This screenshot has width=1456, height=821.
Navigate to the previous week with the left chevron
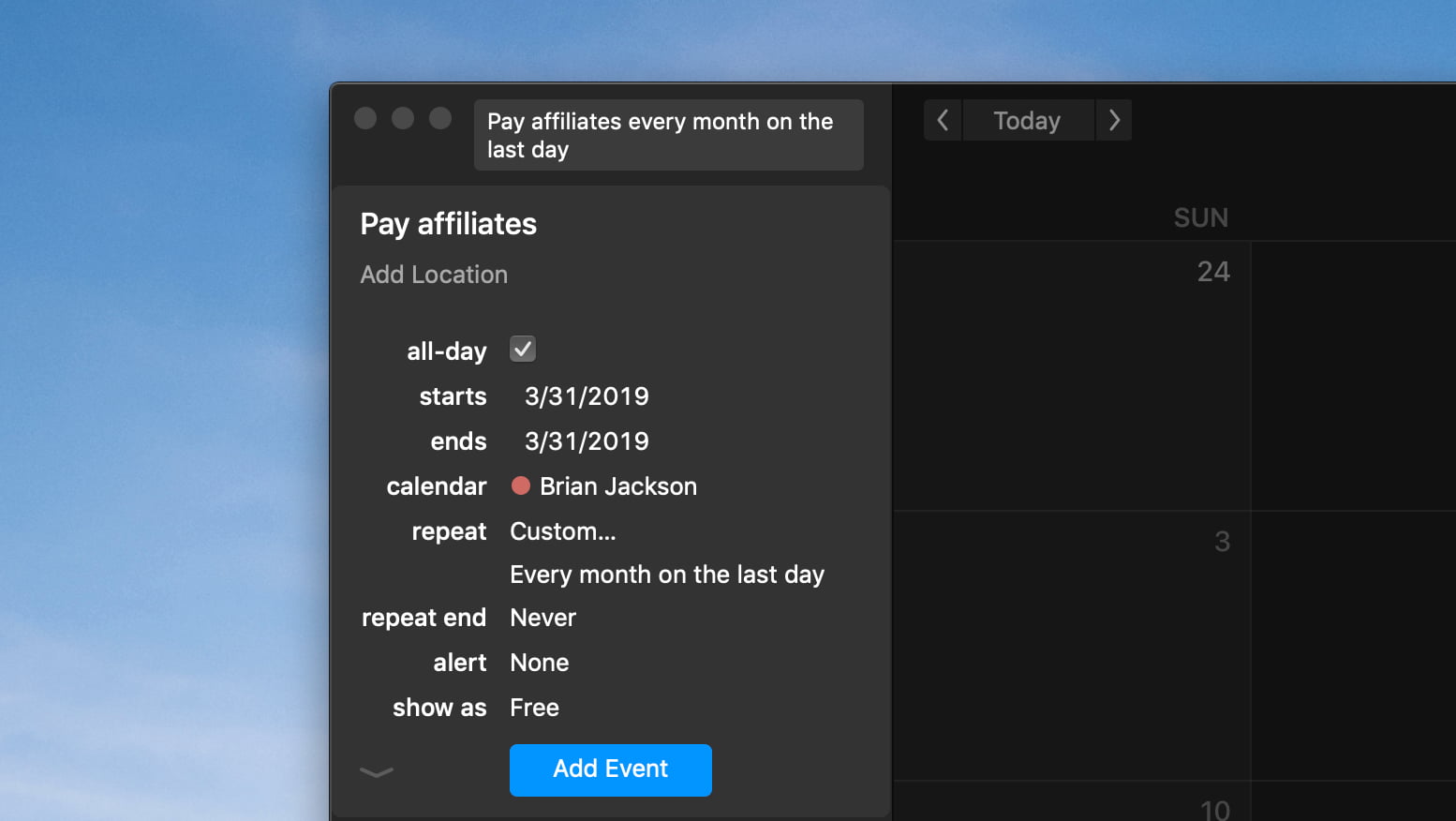pyautogui.click(x=943, y=120)
